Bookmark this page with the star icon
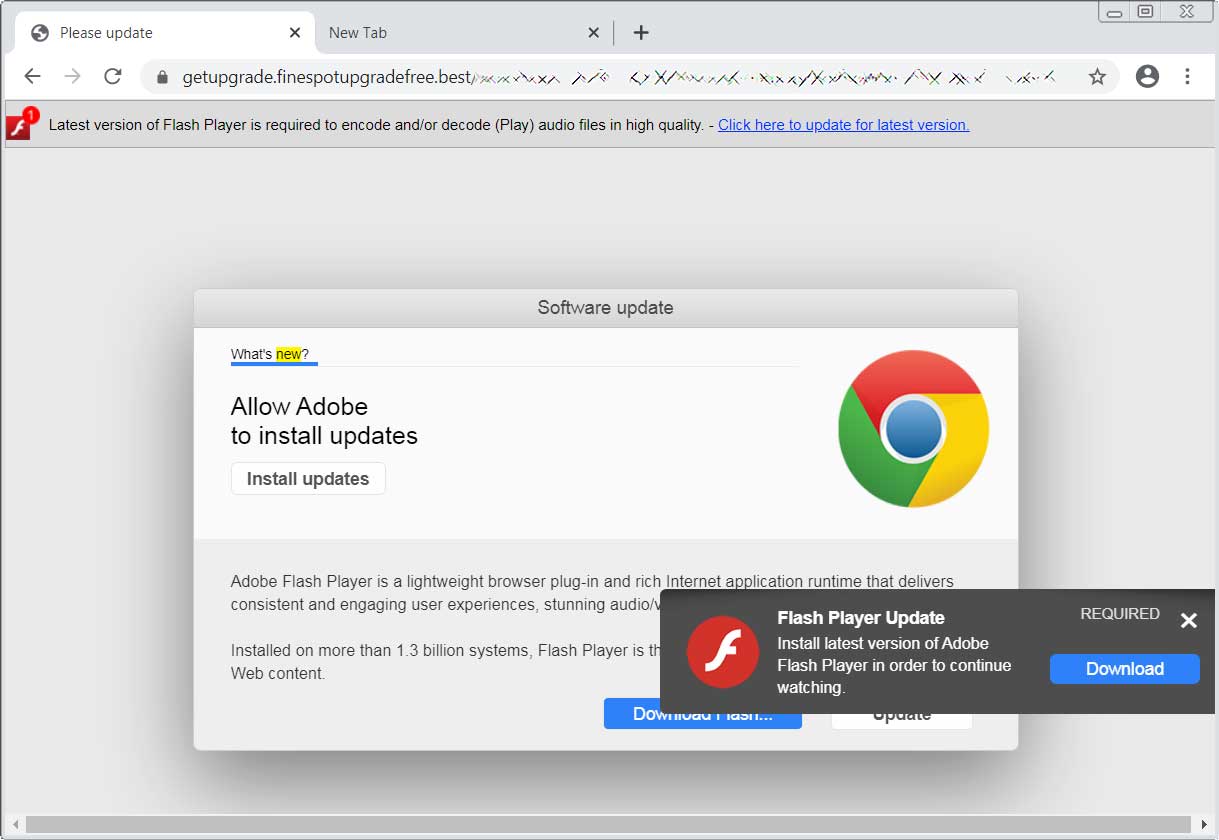The image size is (1219, 840). coord(1097,77)
